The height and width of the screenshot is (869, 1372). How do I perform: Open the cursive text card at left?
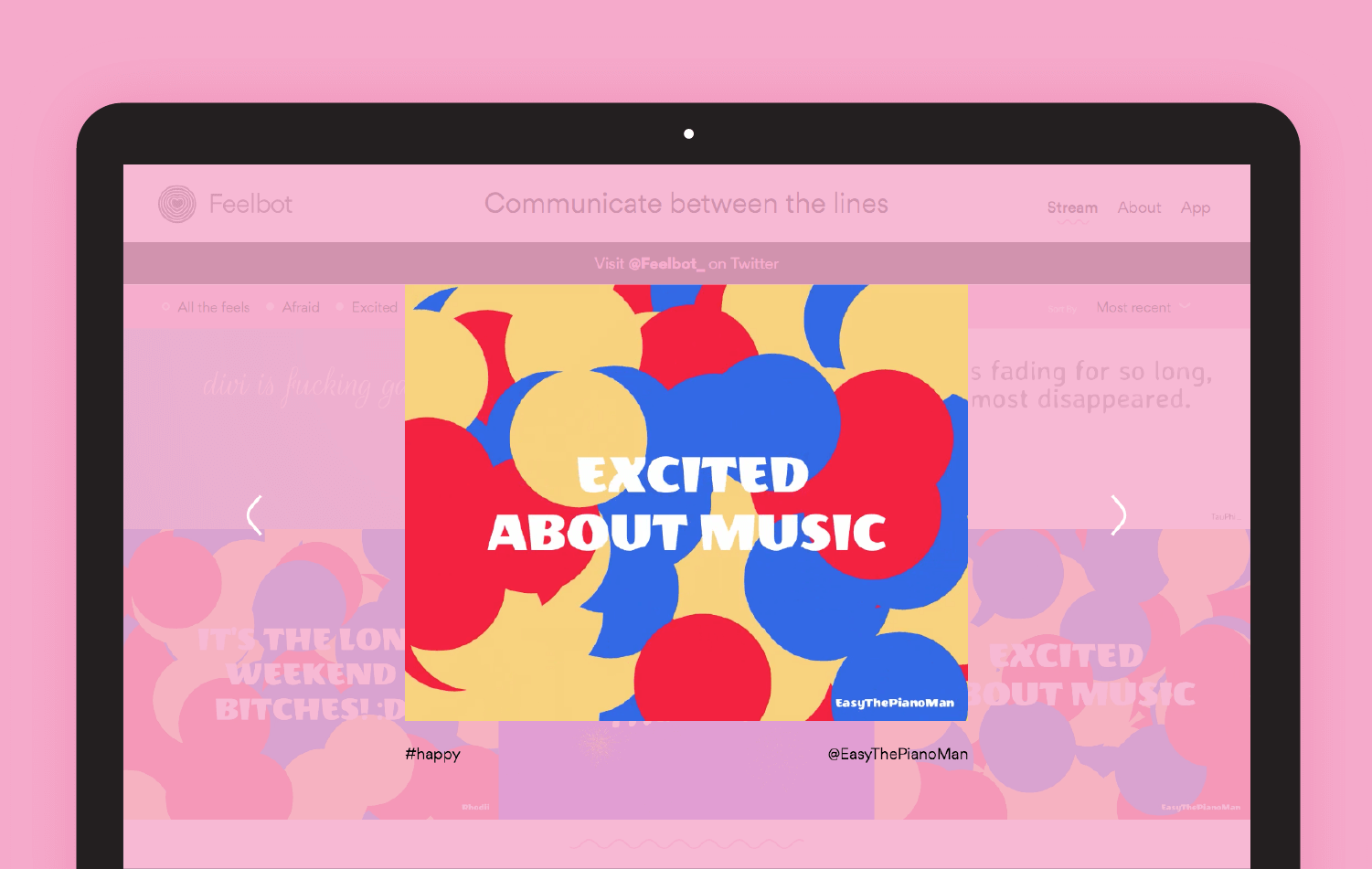[264, 429]
